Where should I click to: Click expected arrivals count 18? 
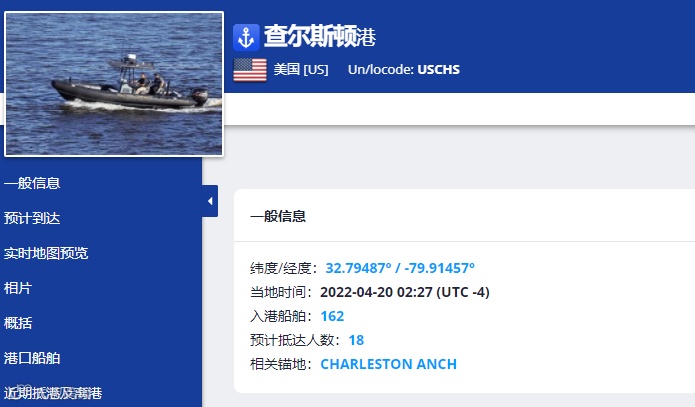coord(356,340)
